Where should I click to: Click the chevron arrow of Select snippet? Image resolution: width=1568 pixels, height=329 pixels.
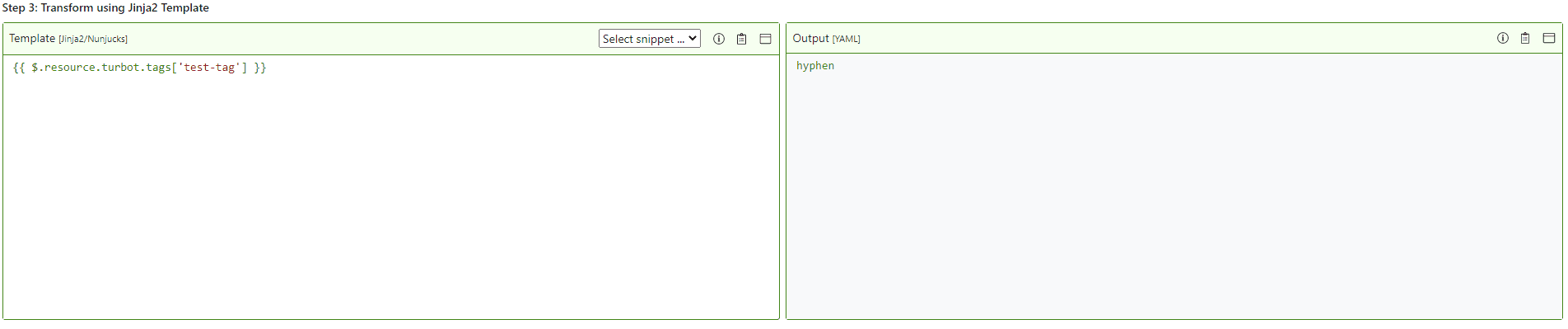[x=693, y=39]
